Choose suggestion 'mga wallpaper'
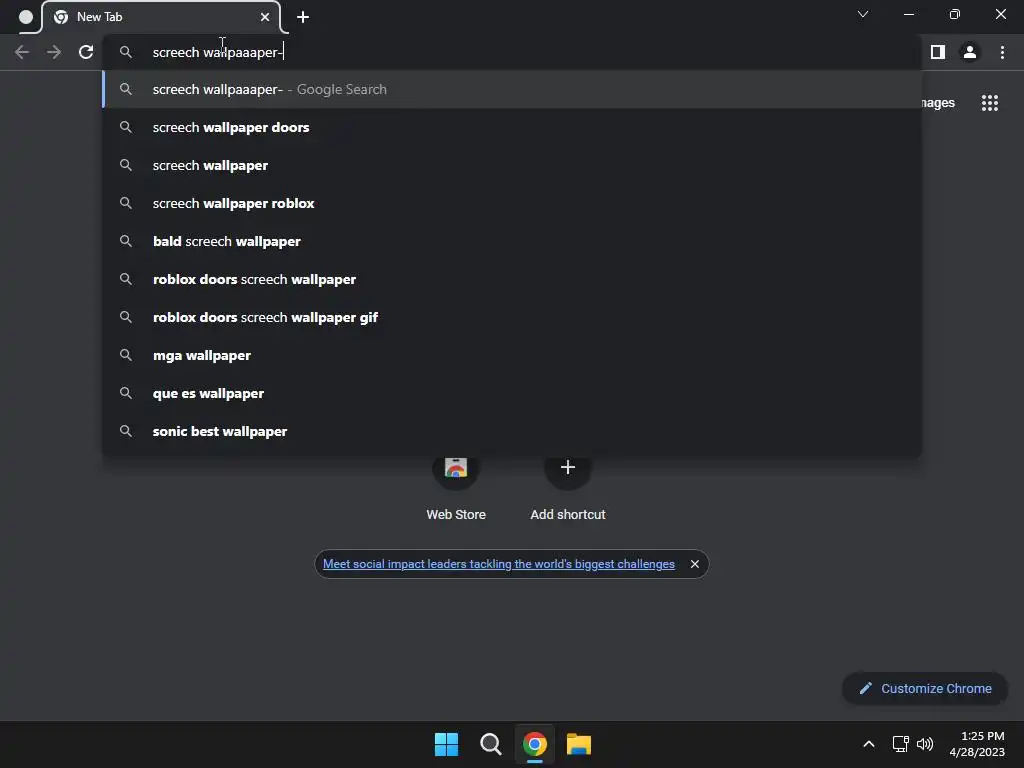The height and width of the screenshot is (768, 1024). point(512,355)
